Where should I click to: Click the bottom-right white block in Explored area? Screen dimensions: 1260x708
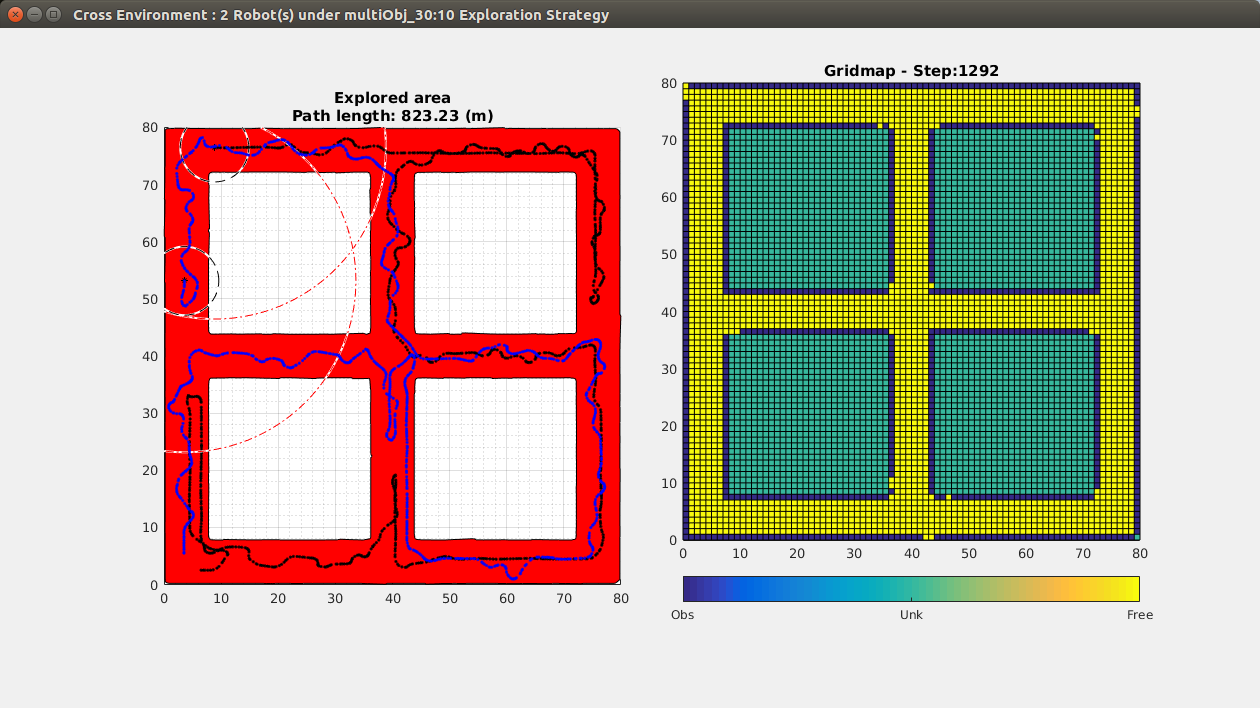coord(495,458)
